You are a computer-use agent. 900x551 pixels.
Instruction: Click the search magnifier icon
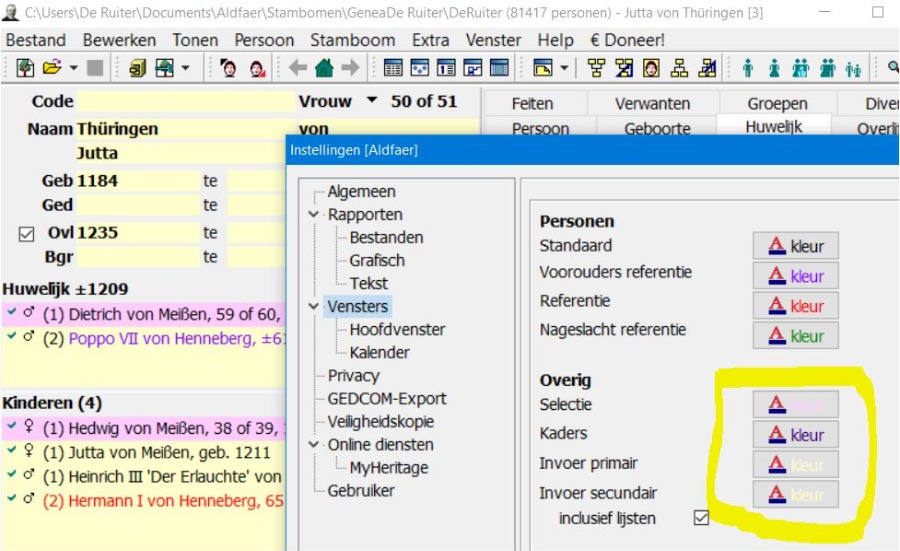pyautogui.click(x=892, y=68)
